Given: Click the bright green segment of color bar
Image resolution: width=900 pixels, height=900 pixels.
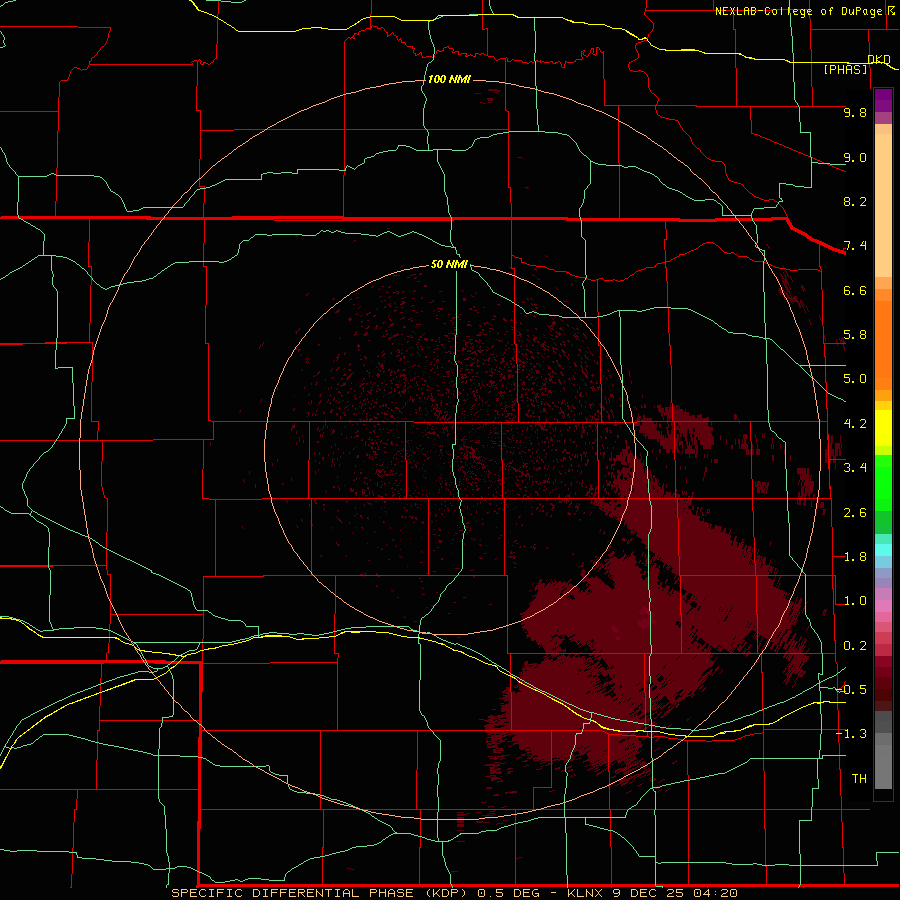Looking at the screenshot, I should pos(883,483).
